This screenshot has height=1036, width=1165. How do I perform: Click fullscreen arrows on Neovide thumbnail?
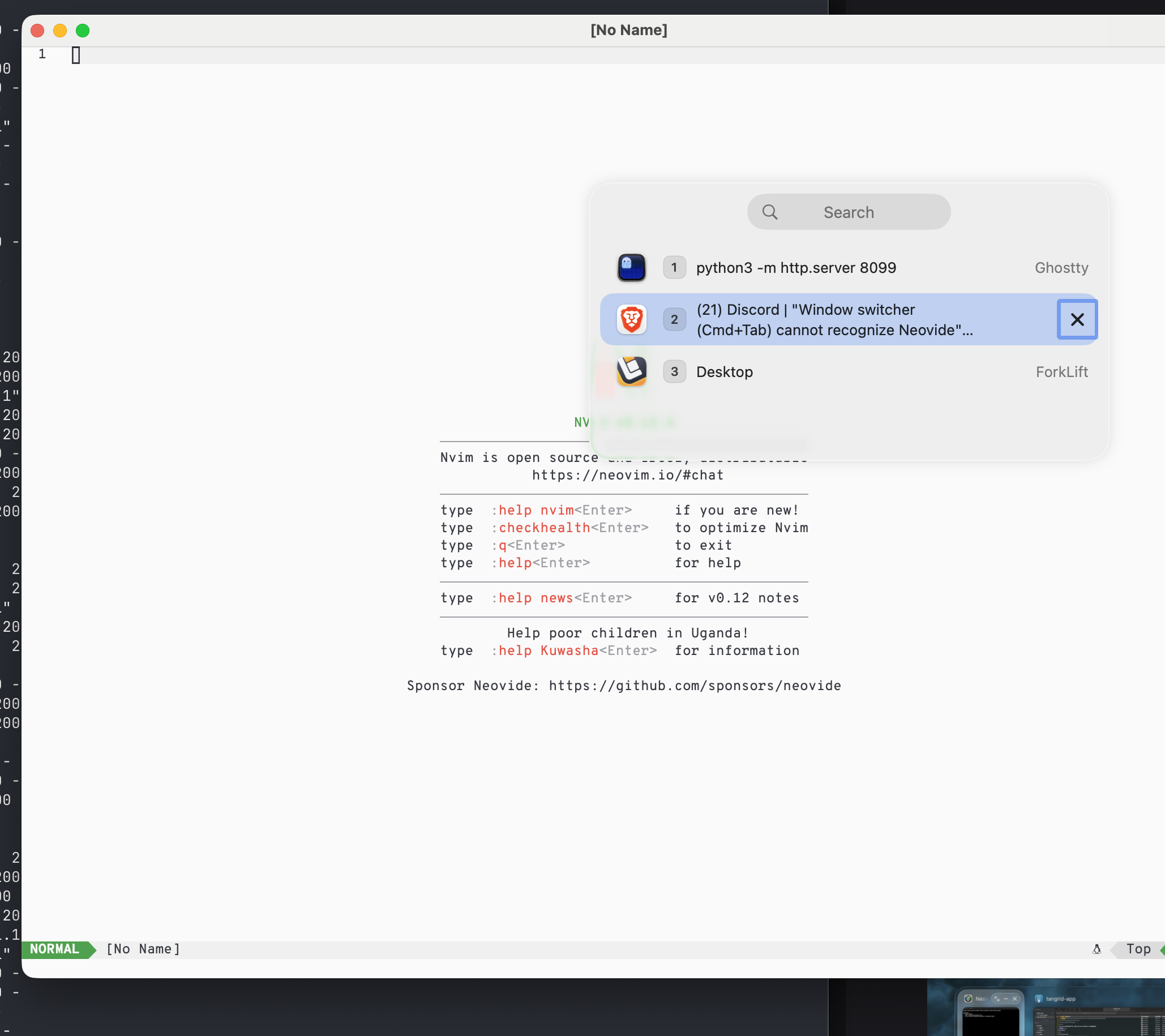[997, 999]
